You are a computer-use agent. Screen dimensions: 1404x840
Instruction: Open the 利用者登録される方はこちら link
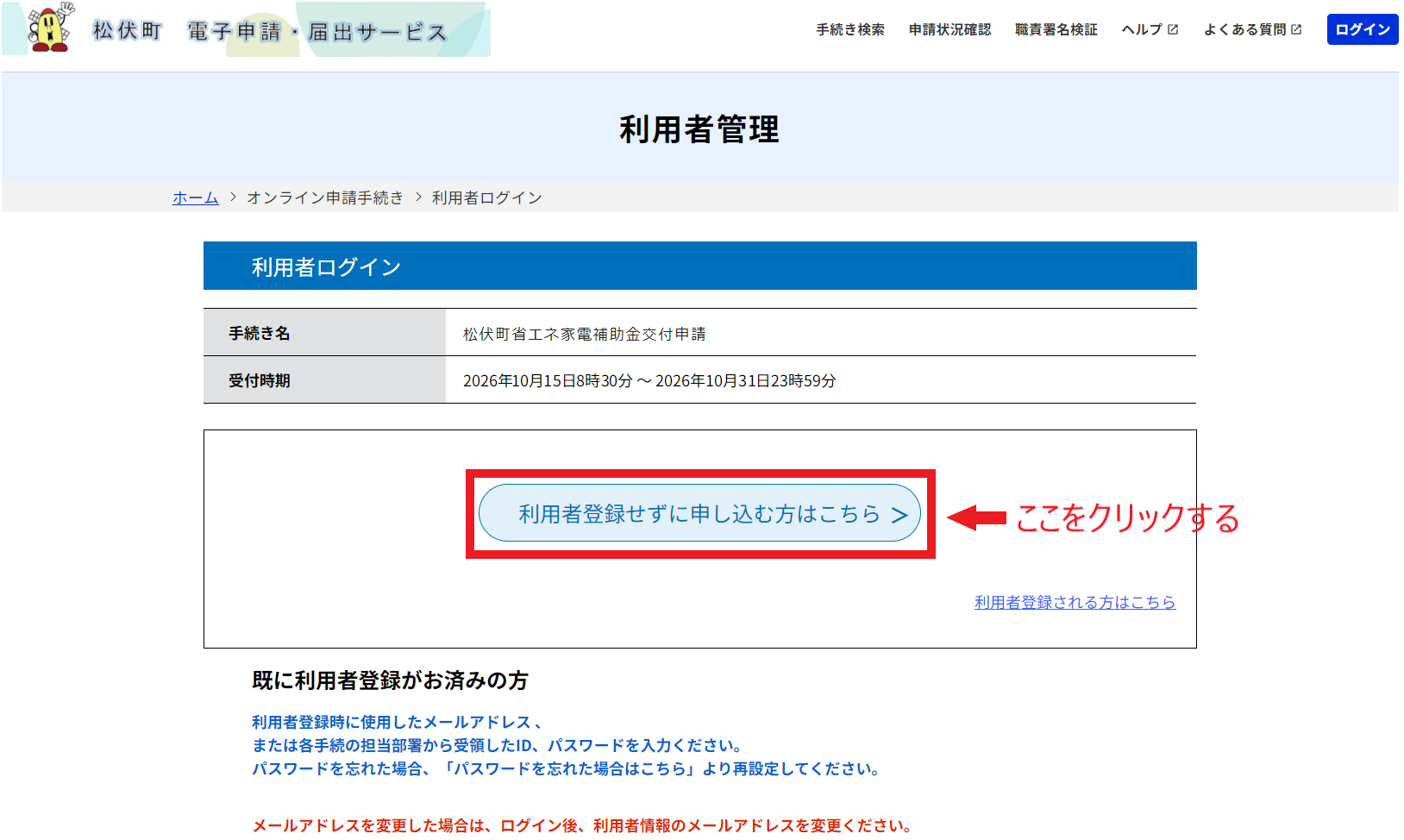pos(1075,602)
